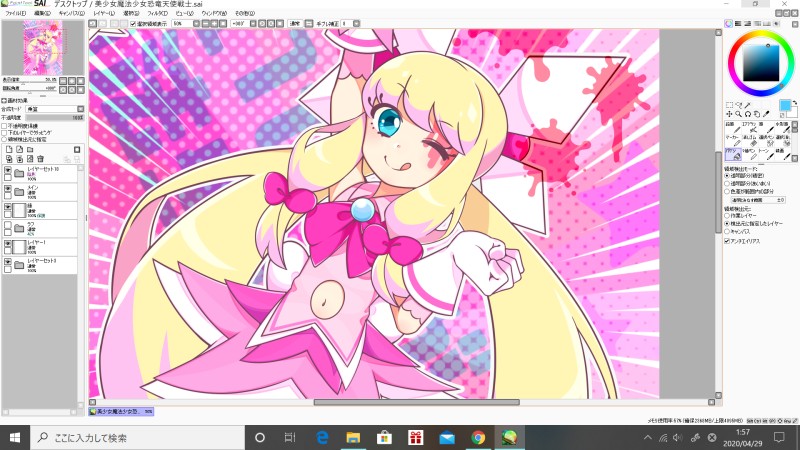Image resolution: width=800 pixels, height=450 pixels.
Task: Open the ファイル menu
Action: pos(15,13)
